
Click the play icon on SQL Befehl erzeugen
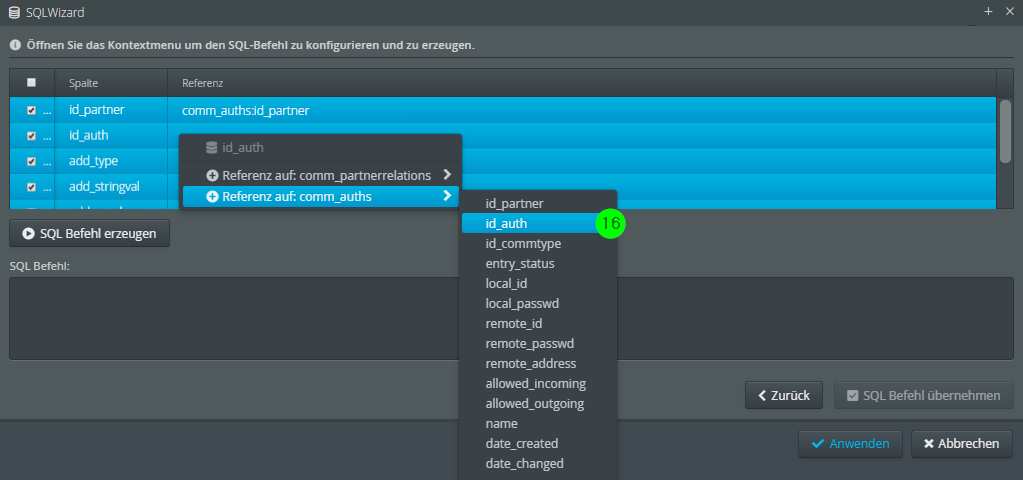pyautogui.click(x=28, y=233)
